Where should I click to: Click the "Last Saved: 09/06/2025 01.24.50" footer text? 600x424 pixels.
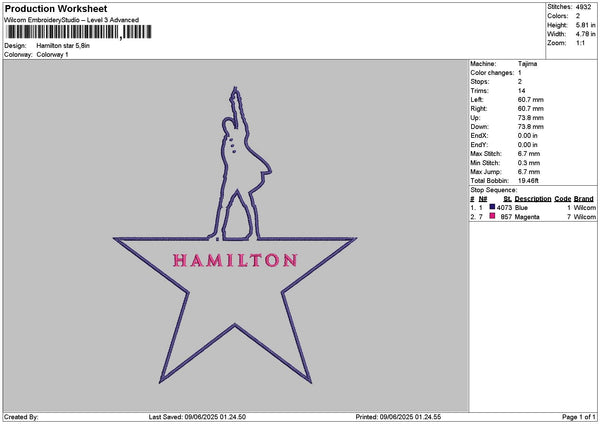pos(197,417)
